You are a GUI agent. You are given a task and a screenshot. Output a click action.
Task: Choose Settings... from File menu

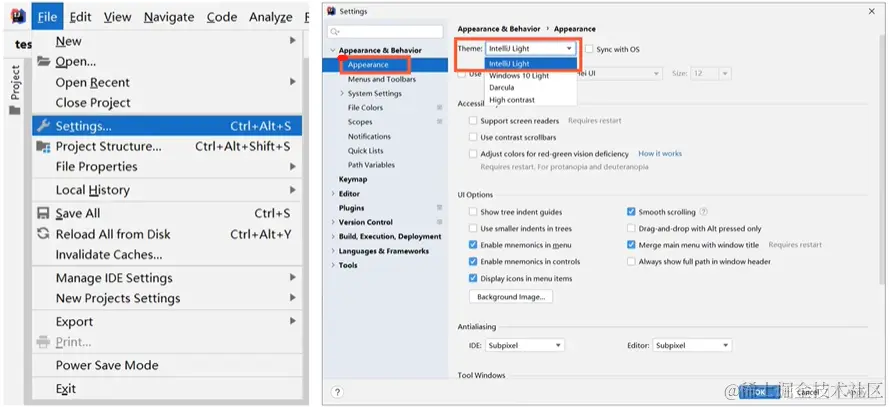coord(167,126)
